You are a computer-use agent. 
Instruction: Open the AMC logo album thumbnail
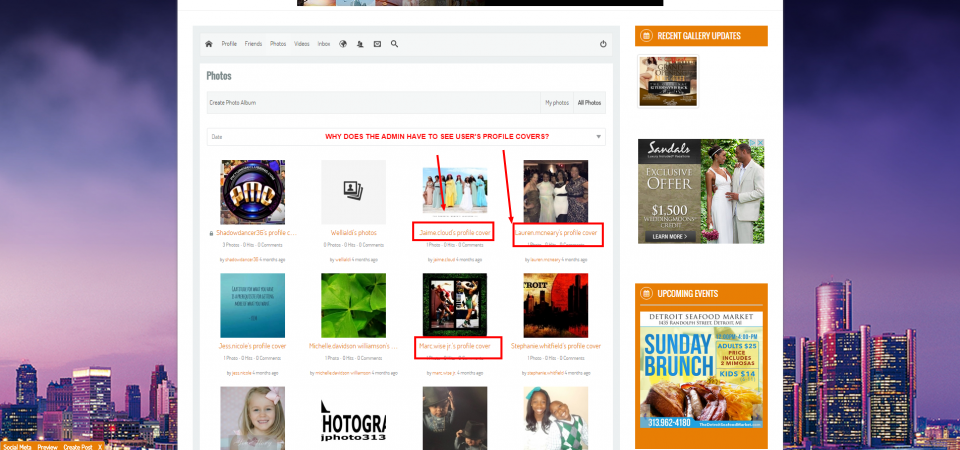click(252, 192)
